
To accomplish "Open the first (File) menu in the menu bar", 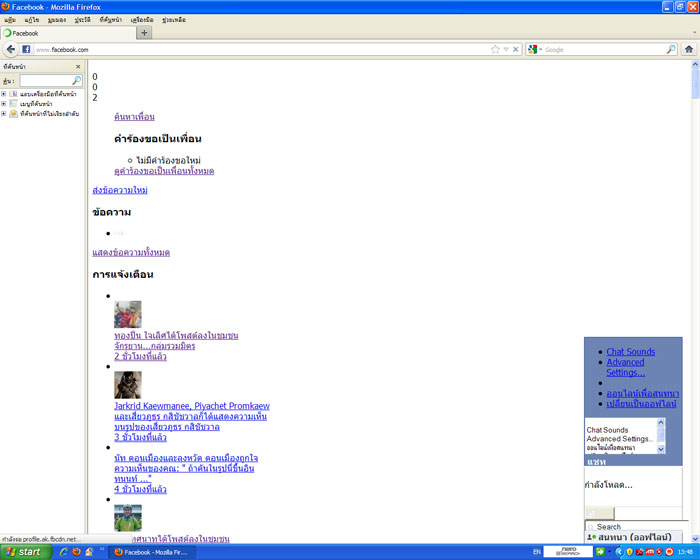I will pyautogui.click(x=10, y=20).
